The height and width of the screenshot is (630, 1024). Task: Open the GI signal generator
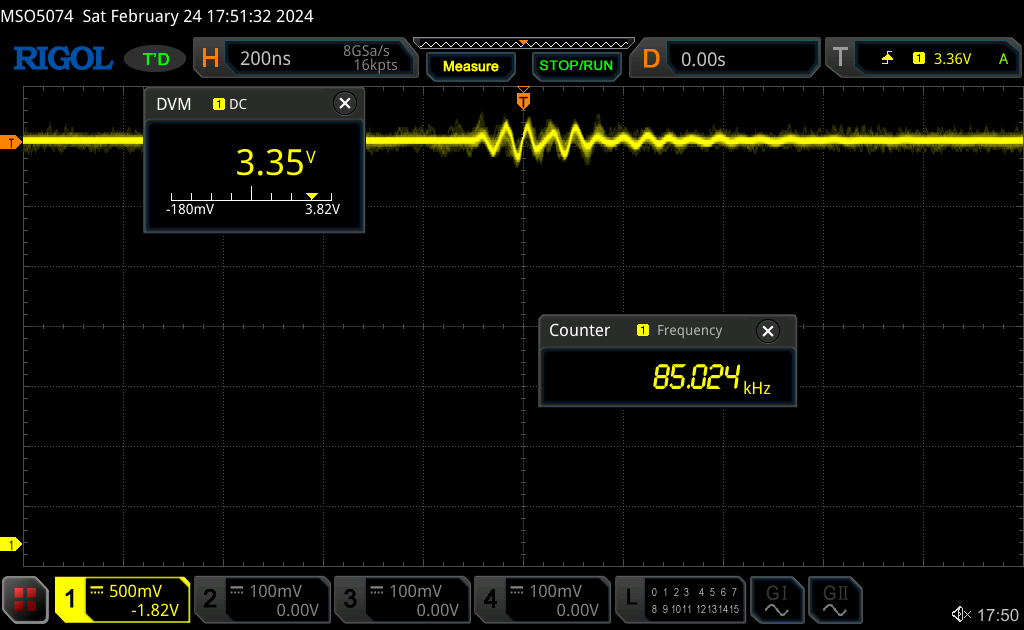[x=776, y=599]
